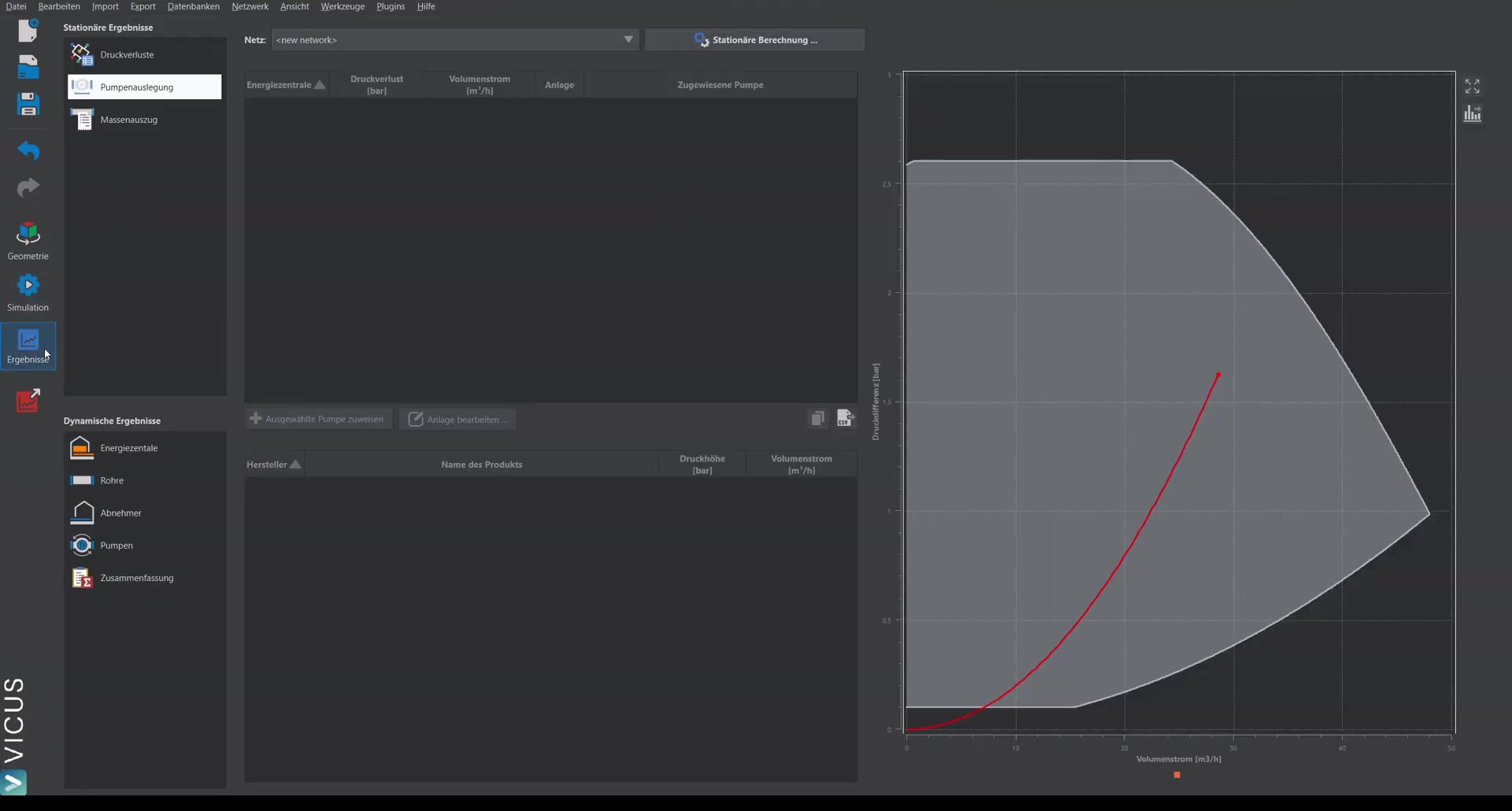Viewport: 1512px width, 811px height.
Task: Click the Druckhöhe [bar] column header
Action: tap(702, 465)
